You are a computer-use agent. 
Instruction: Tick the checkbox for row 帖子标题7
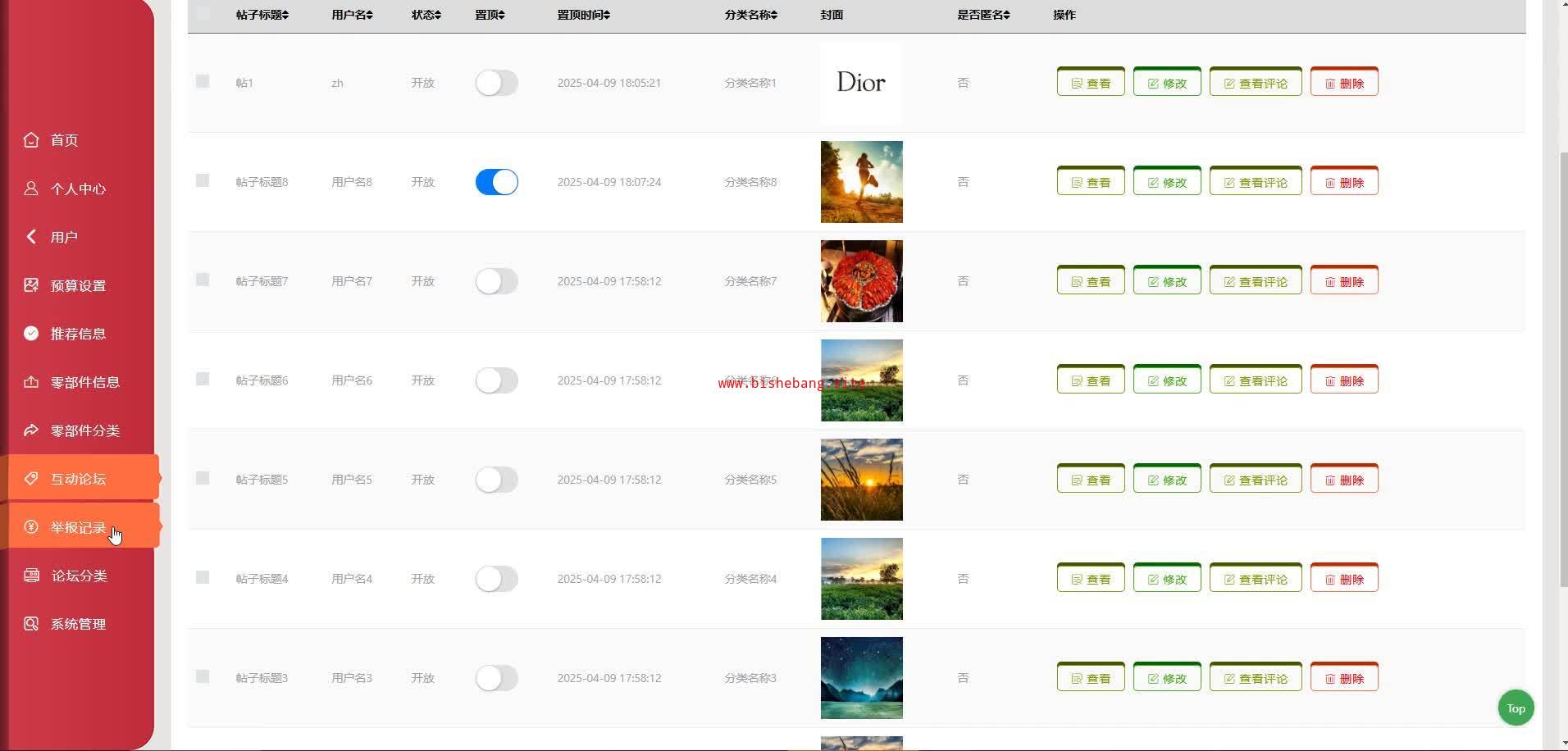(x=203, y=280)
